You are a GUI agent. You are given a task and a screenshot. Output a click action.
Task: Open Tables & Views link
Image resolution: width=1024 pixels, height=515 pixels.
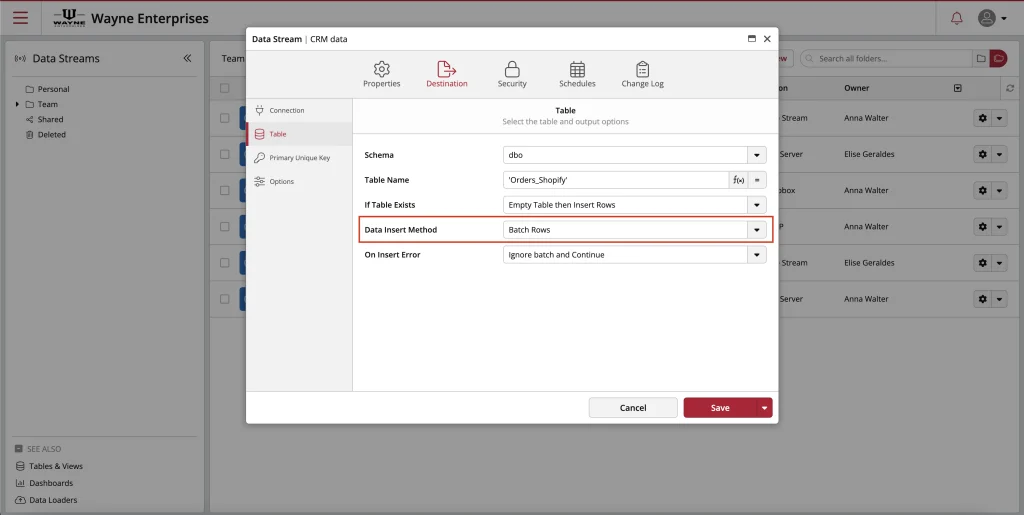49,466
